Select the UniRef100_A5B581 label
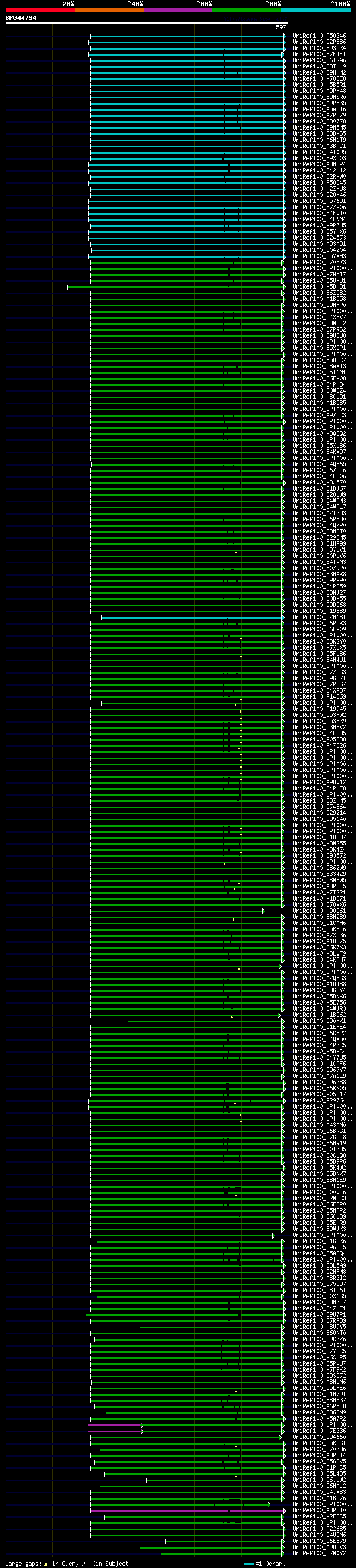The image size is (356, 1568). [319, 85]
